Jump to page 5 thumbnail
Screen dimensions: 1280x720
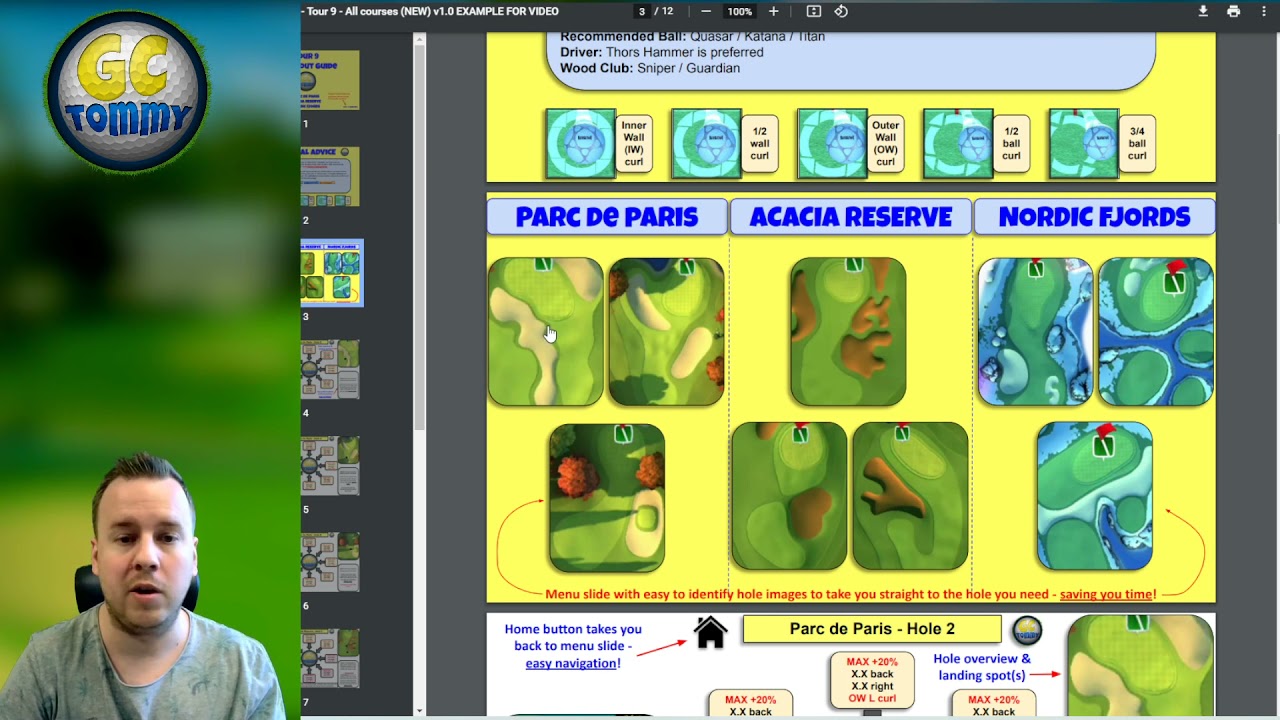pyautogui.click(x=331, y=465)
